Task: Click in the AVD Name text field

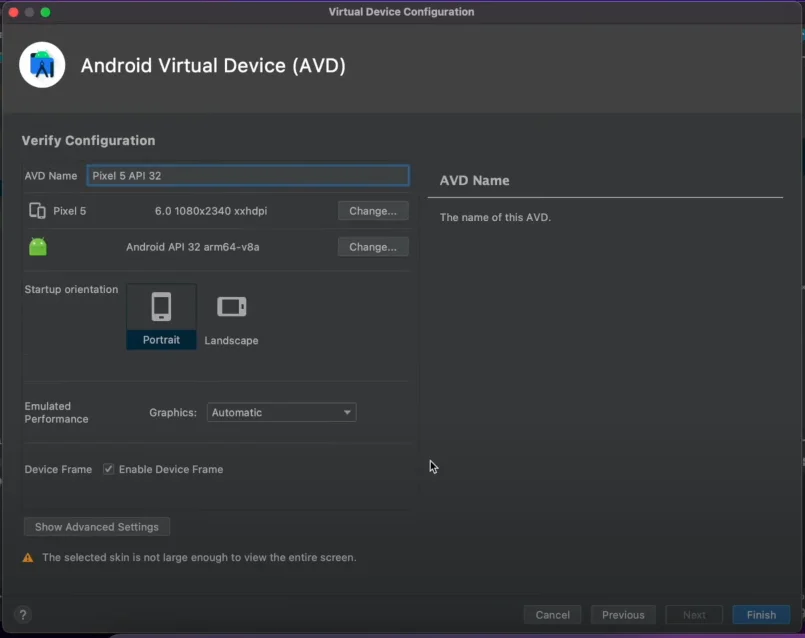Action: coord(247,175)
